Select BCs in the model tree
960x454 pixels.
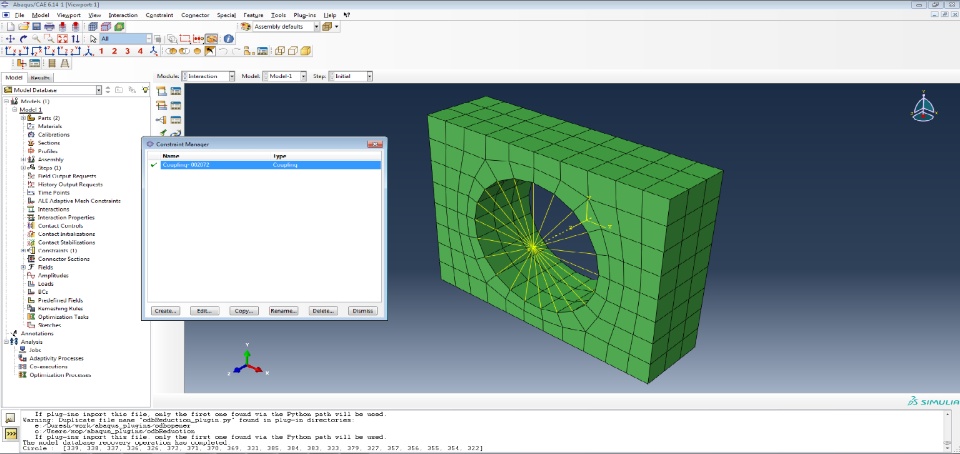point(42,292)
